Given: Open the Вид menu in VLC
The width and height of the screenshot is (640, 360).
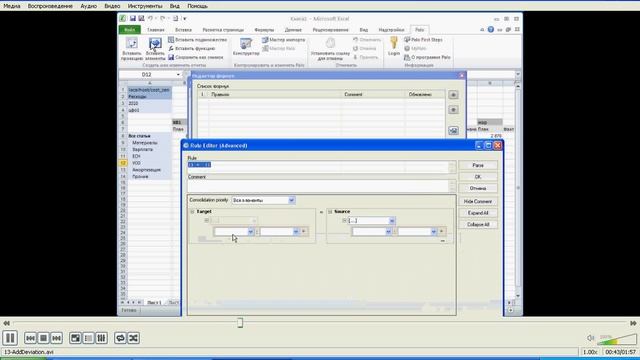Looking at the screenshot, I should pos(175,6).
